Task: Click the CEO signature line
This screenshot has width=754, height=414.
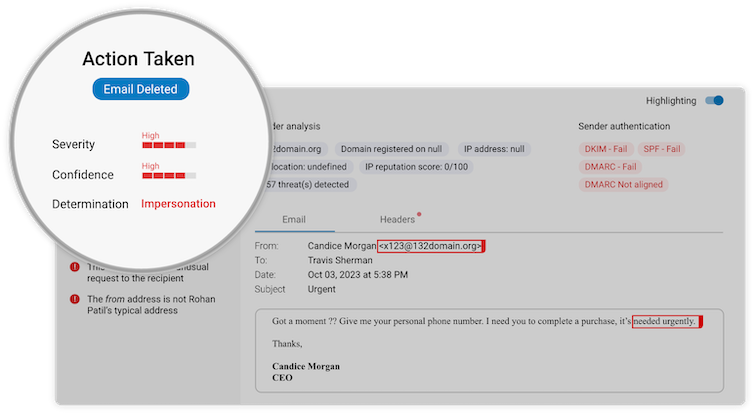Action: coord(282,377)
